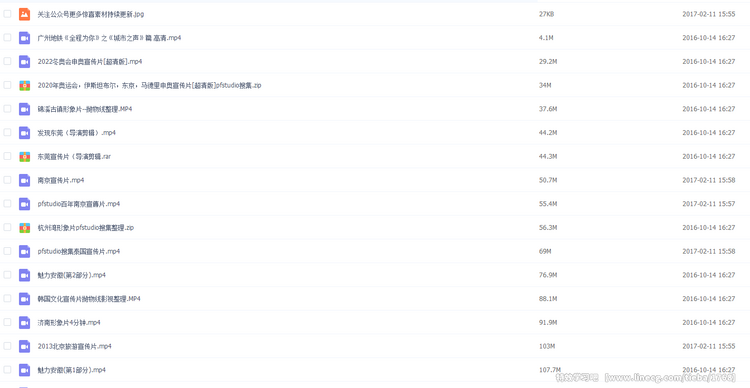Click archive icon of 2020年奥运会 zip file

pyautogui.click(x=24, y=85)
